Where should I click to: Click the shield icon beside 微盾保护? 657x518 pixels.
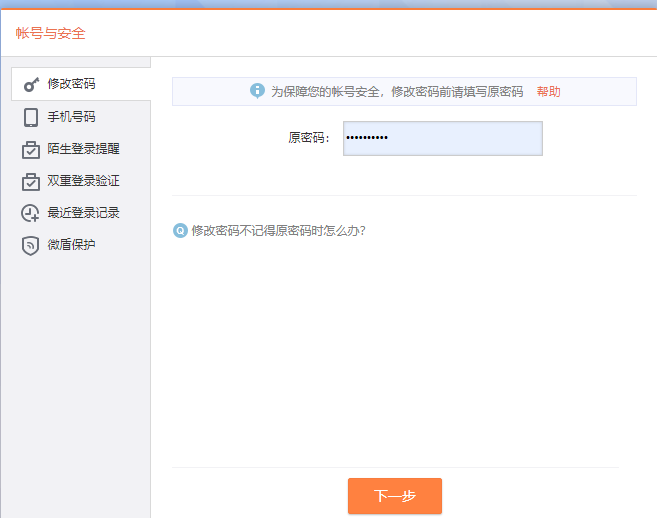[30, 246]
